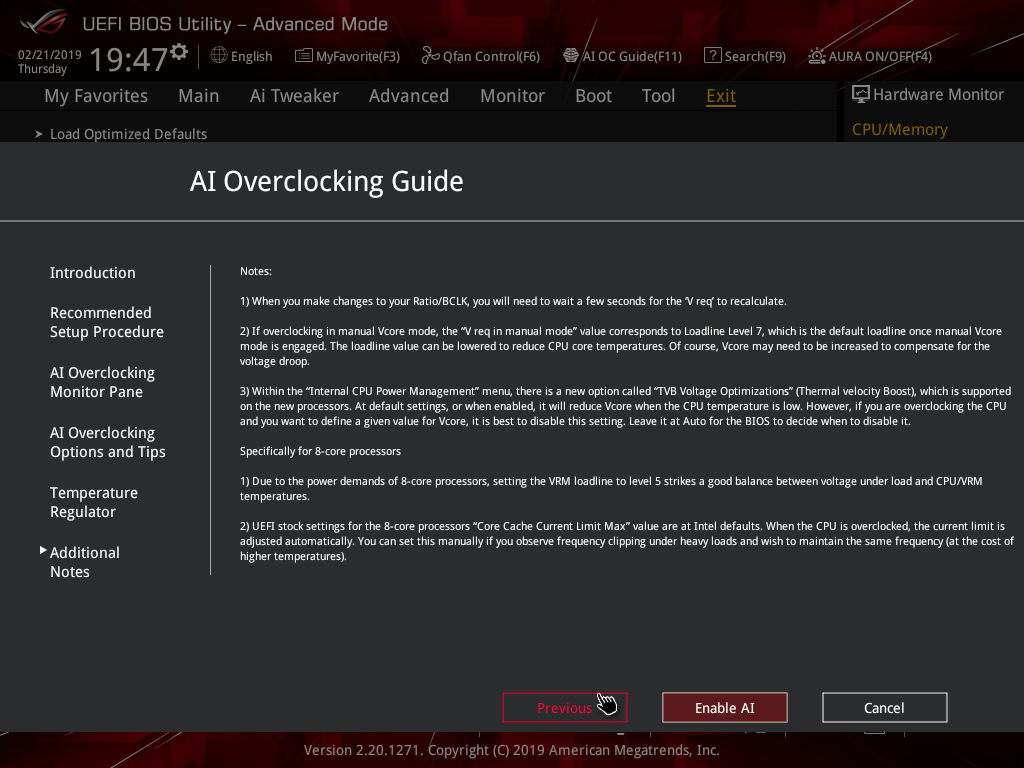
Task: Open Introduction guide section
Action: (x=93, y=273)
